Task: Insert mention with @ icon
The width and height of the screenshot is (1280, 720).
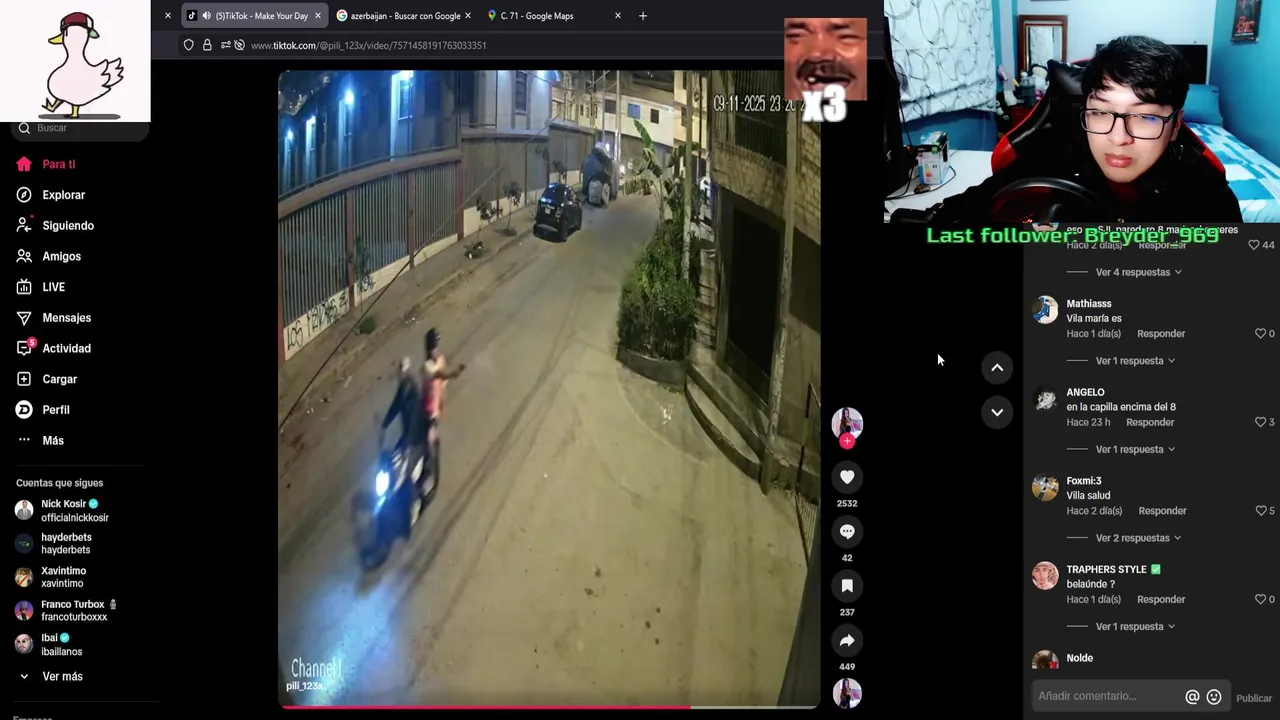Action: (x=1192, y=697)
